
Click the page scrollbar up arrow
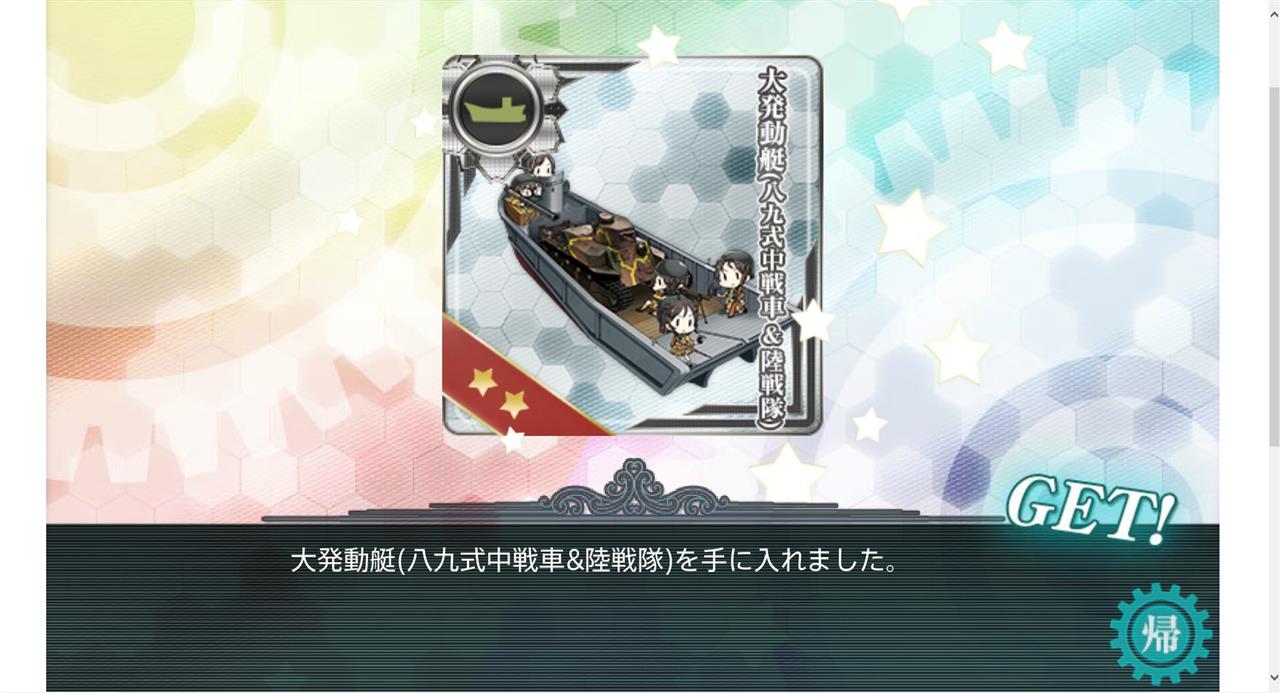pyautogui.click(x=1273, y=10)
